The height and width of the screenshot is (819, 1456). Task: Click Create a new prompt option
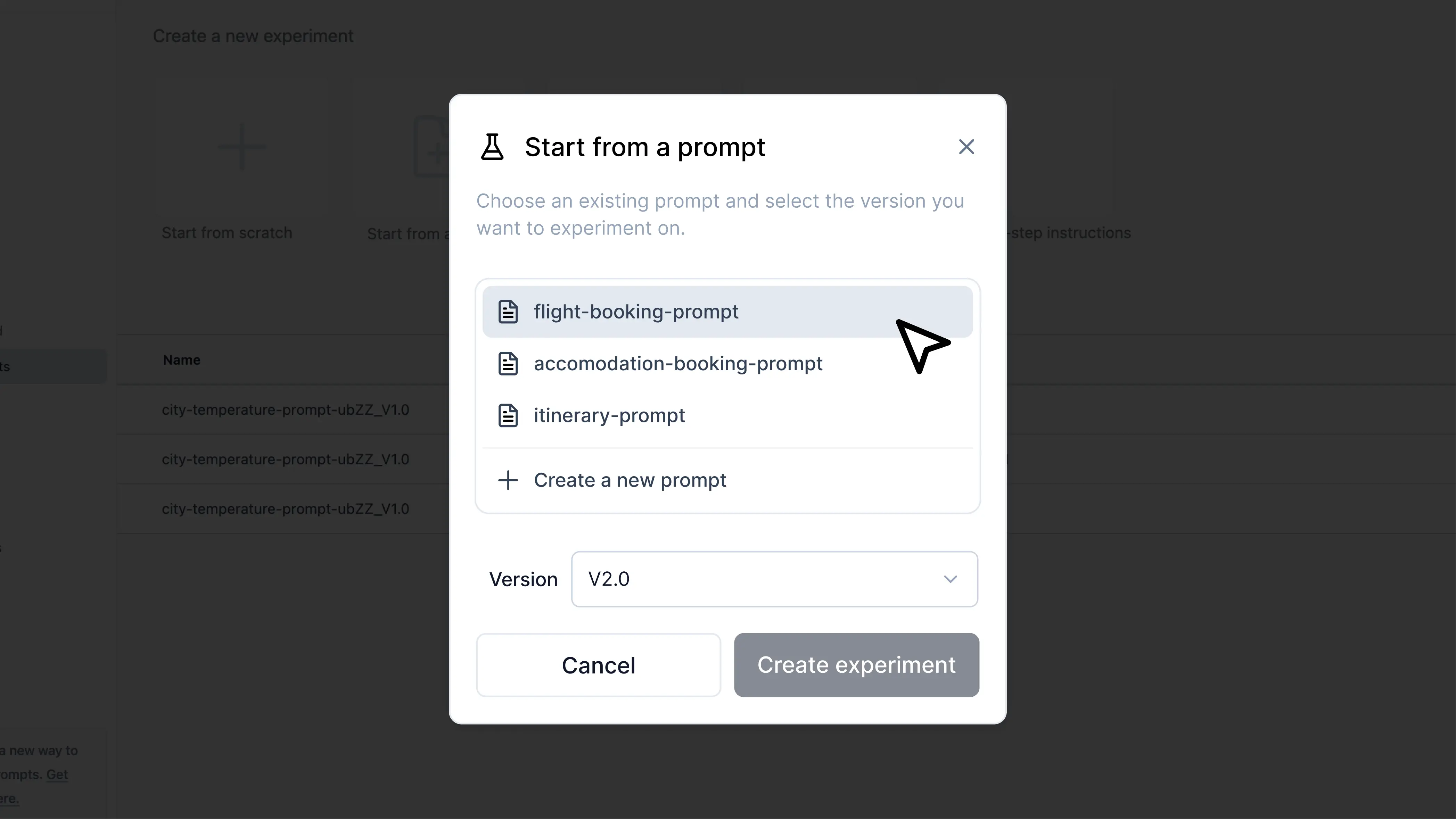point(630,480)
